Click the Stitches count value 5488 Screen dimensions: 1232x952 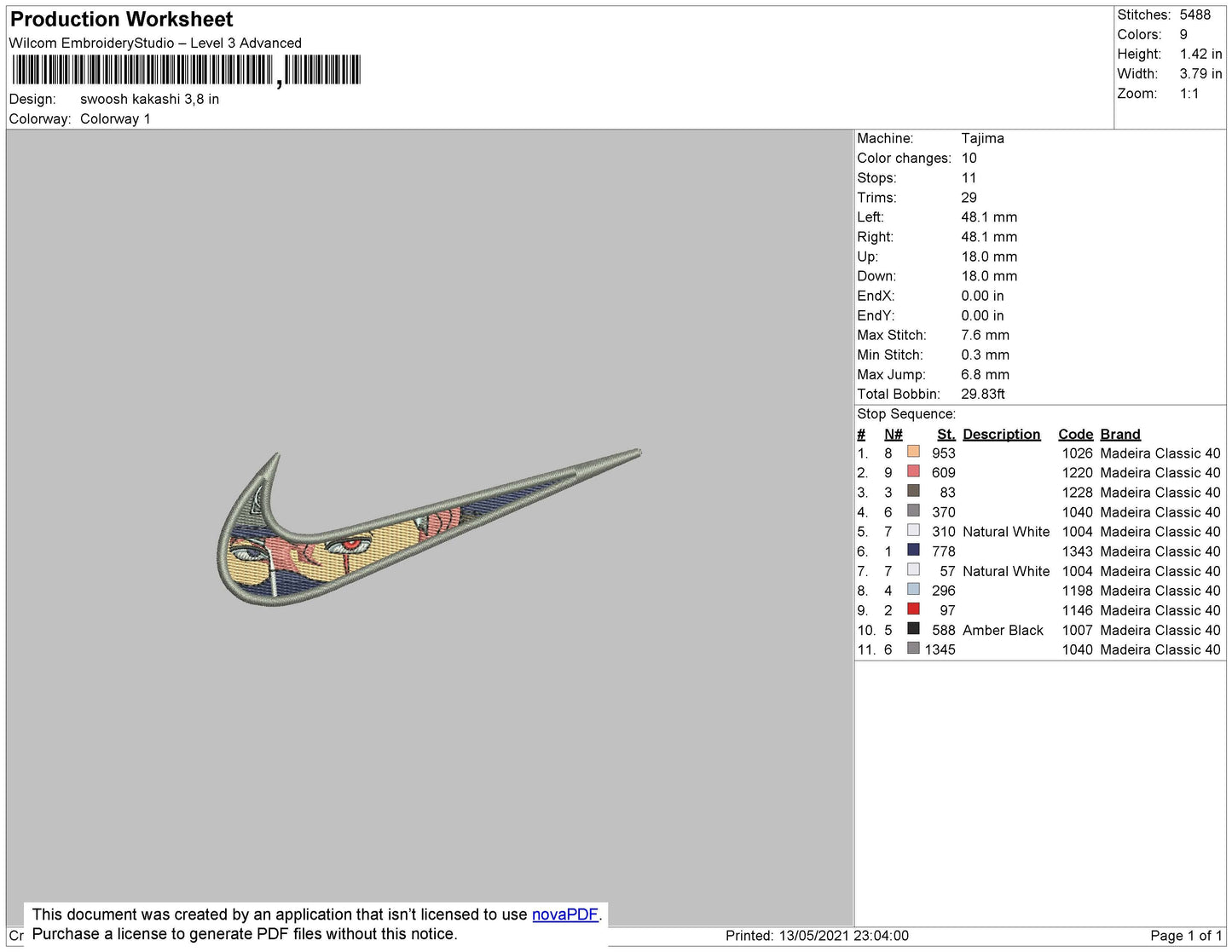coord(1194,15)
